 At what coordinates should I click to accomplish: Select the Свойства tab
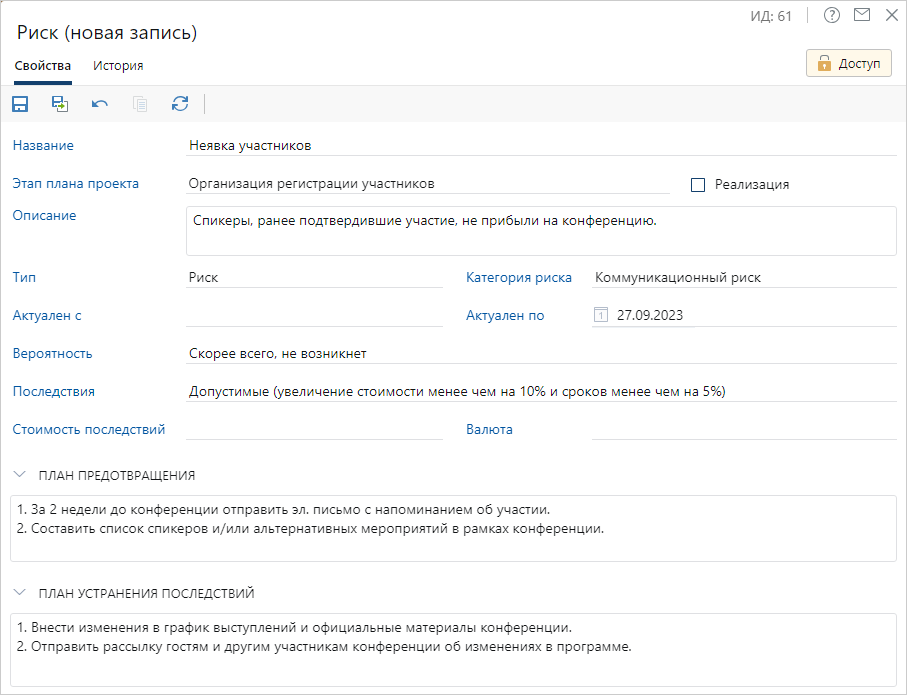click(42, 66)
